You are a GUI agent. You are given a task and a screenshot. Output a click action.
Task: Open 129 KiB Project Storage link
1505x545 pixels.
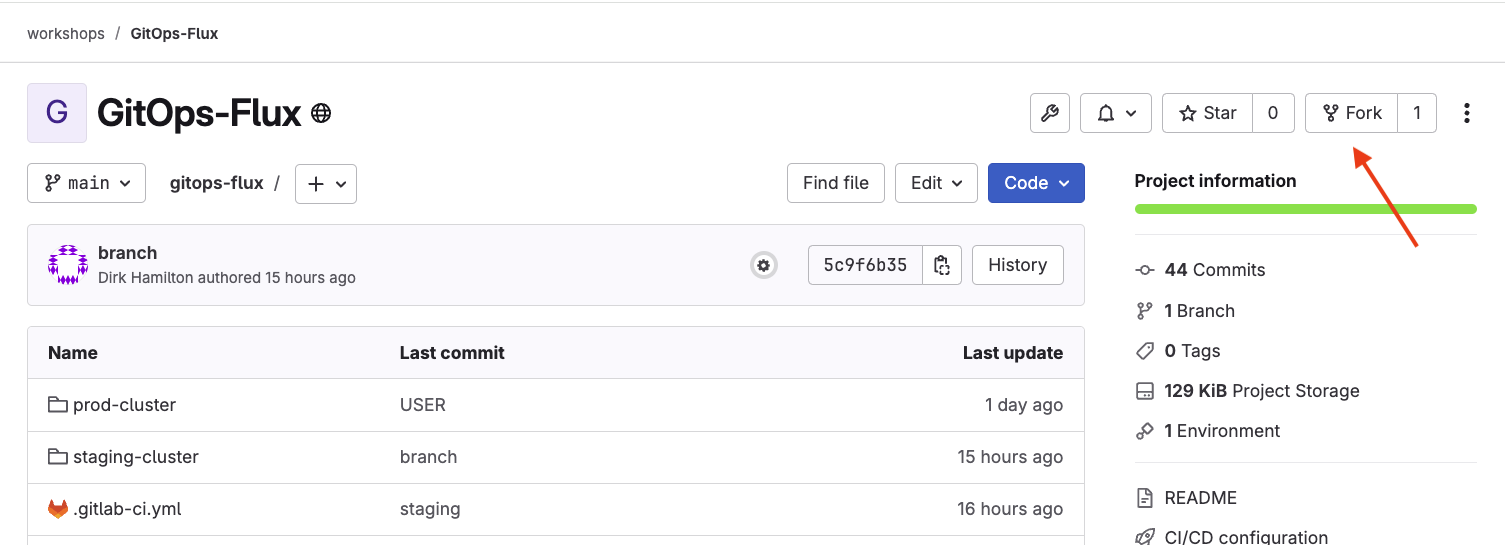point(1262,391)
